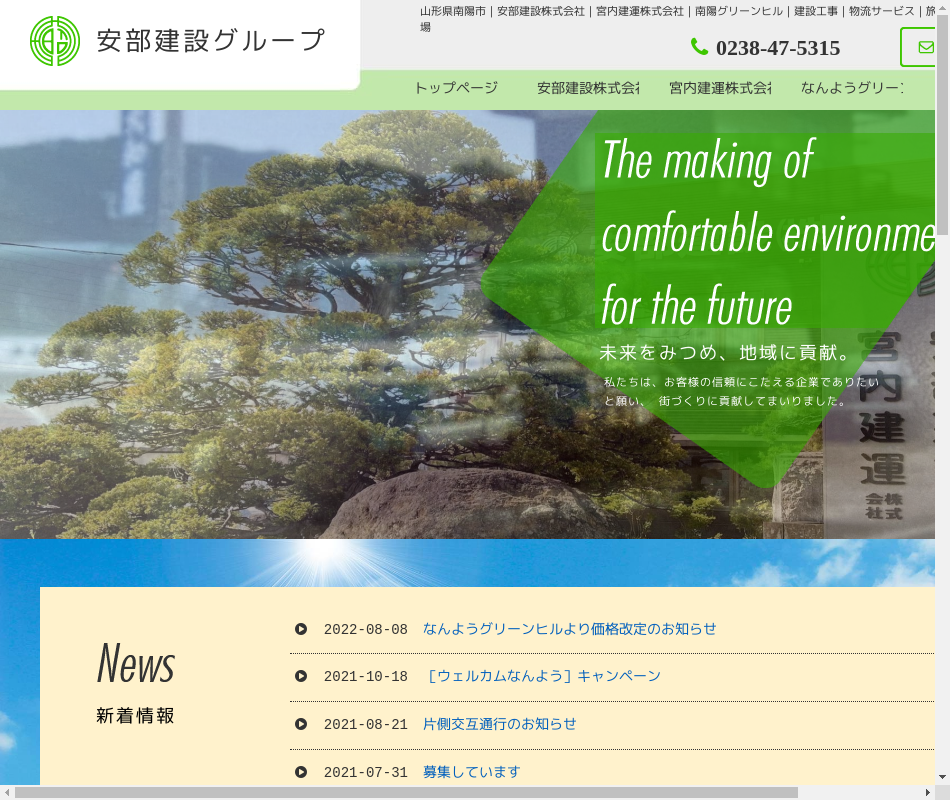
Task: Select the 宮内建運株式会社 navigation item
Action: click(x=720, y=88)
